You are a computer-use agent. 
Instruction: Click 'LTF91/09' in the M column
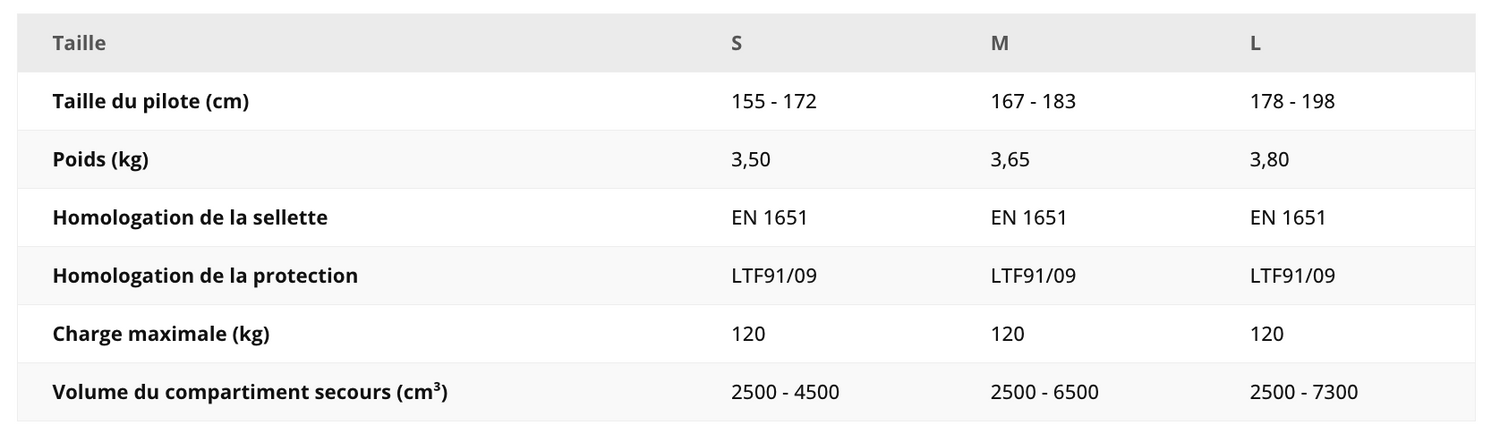1033,275
